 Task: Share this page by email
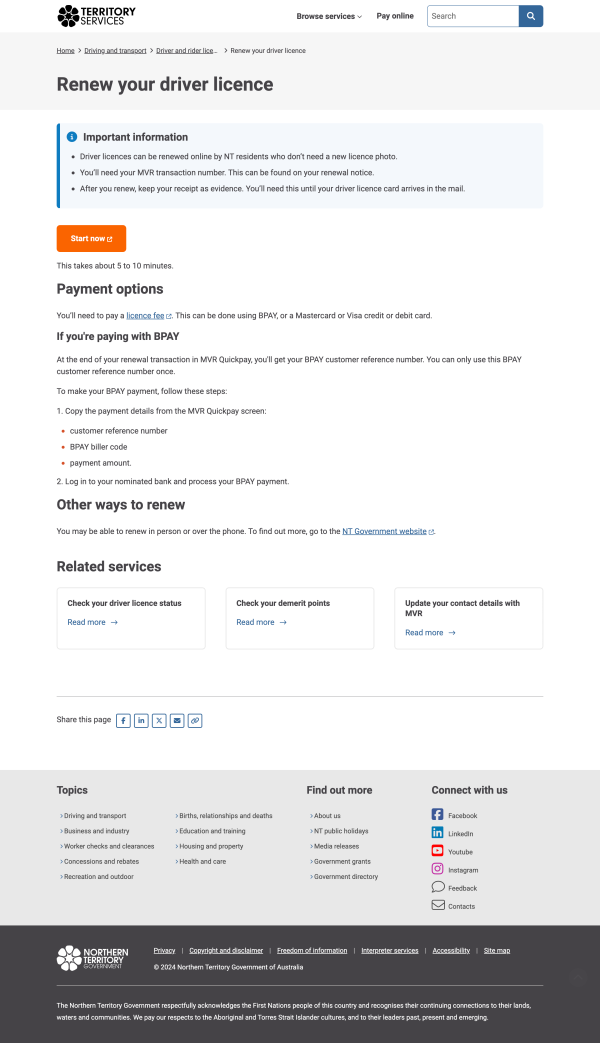(177, 720)
